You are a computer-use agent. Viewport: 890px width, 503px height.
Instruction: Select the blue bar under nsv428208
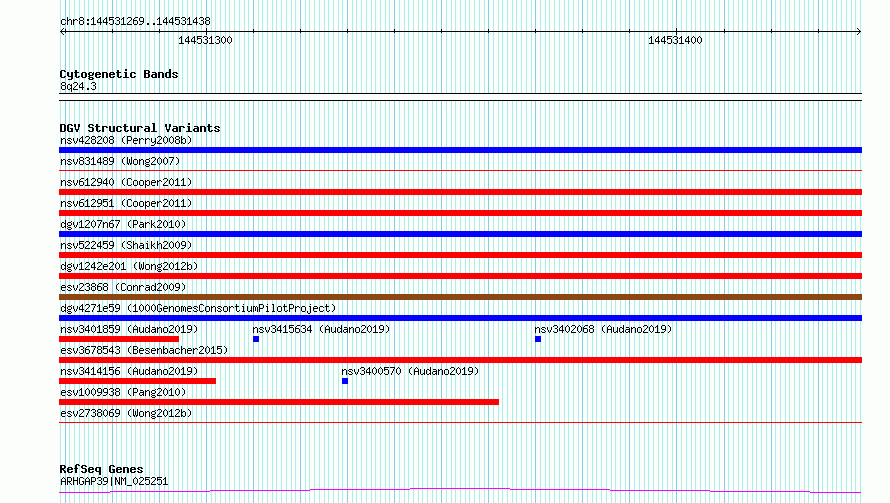[460, 150]
